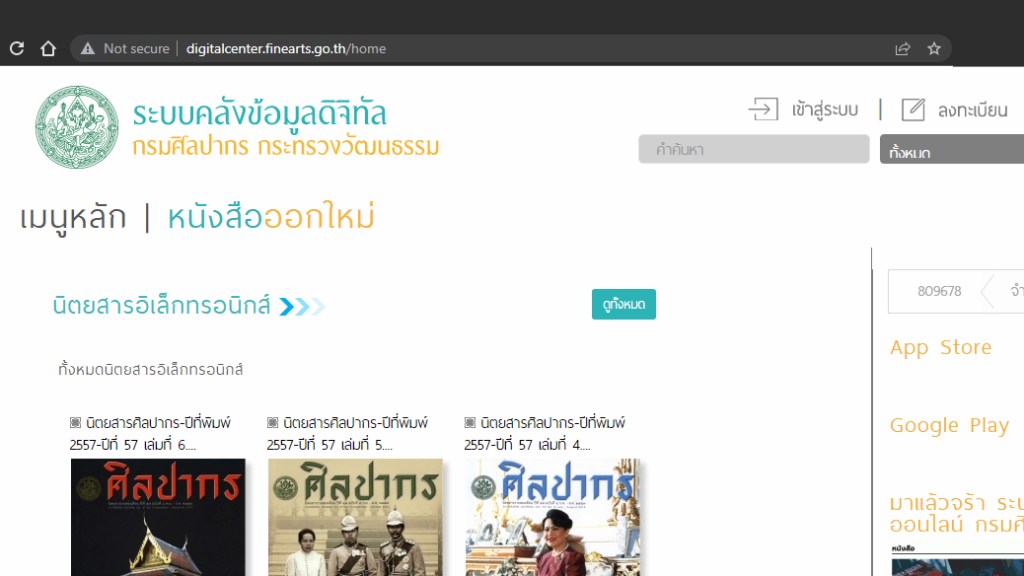1024x576 pixels.
Task: Open the เข้าสู่ระบบ login link
Action: pyautogui.click(x=824, y=110)
